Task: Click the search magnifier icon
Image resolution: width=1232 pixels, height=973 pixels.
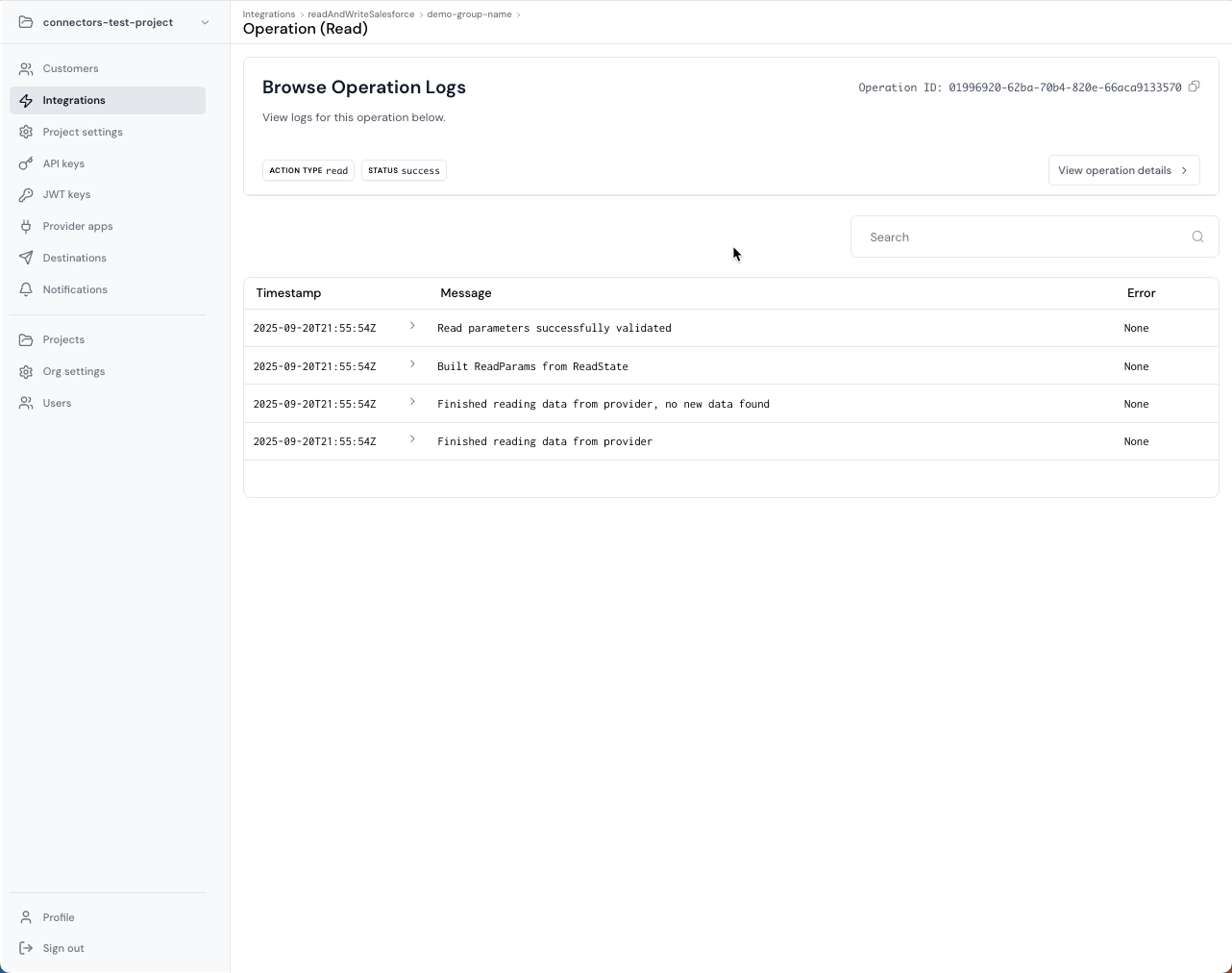Action: [1197, 237]
